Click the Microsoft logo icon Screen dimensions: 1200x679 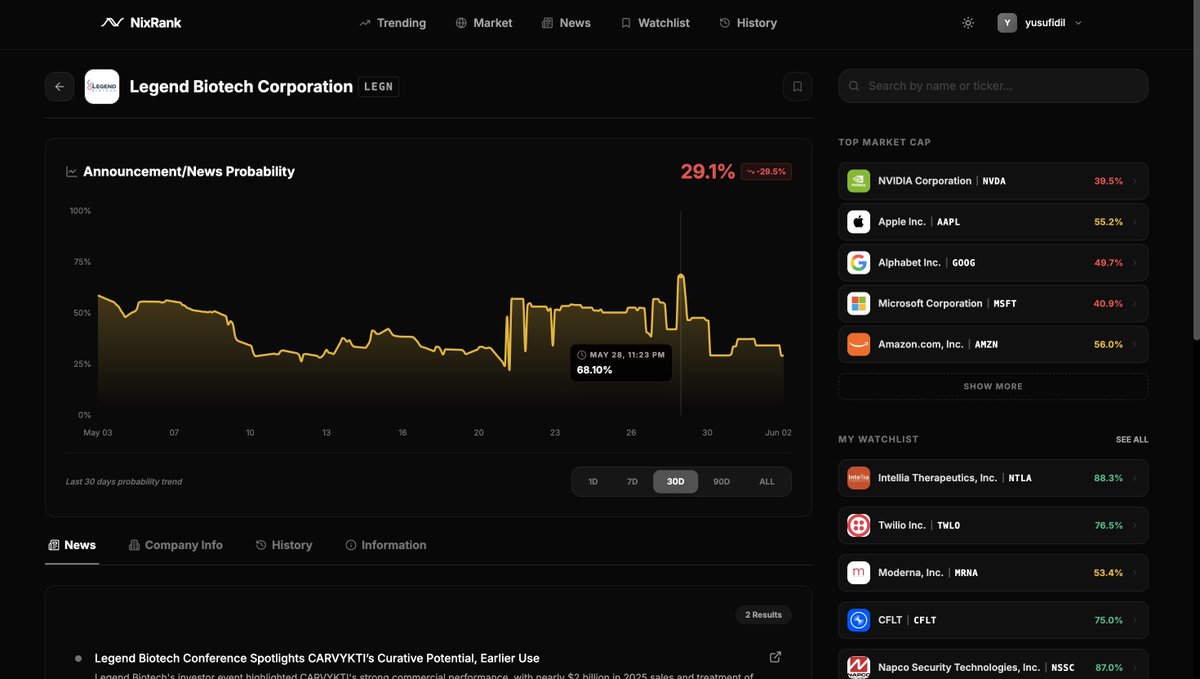click(858, 303)
